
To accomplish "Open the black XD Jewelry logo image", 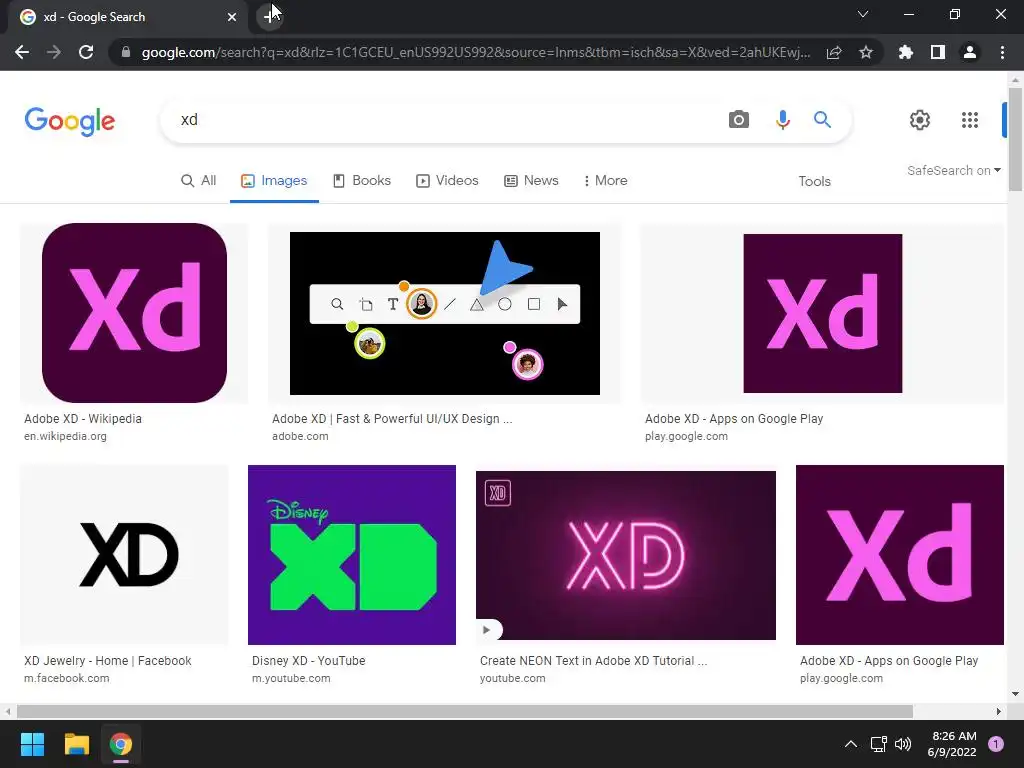I will coord(125,554).
